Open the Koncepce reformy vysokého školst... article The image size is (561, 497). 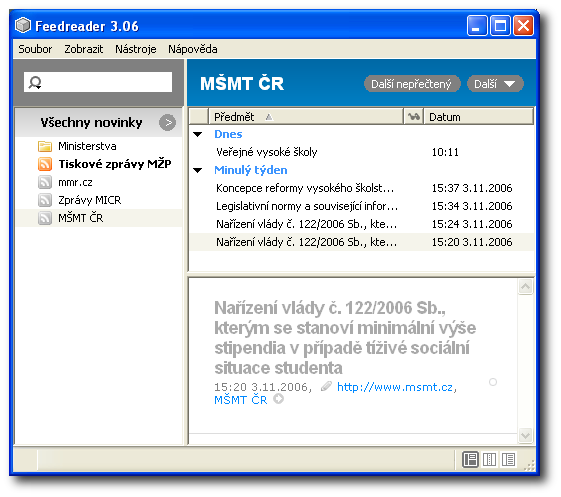[x=305, y=188]
